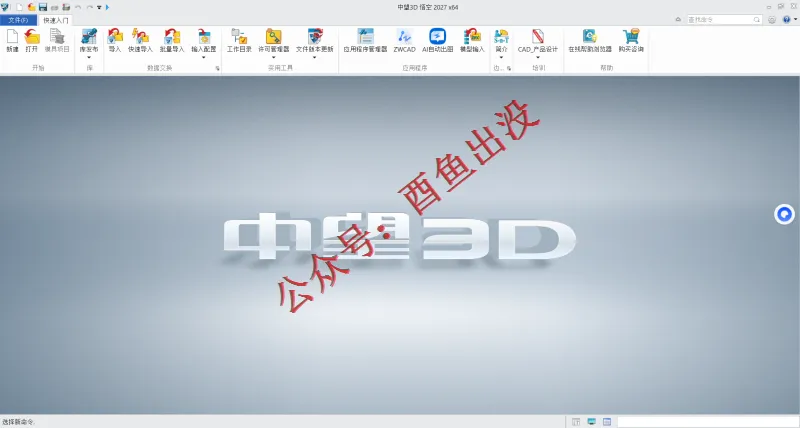800x428 pixels.
Task: Click the redo arrow in quick access toolbar
Action: click(89, 8)
